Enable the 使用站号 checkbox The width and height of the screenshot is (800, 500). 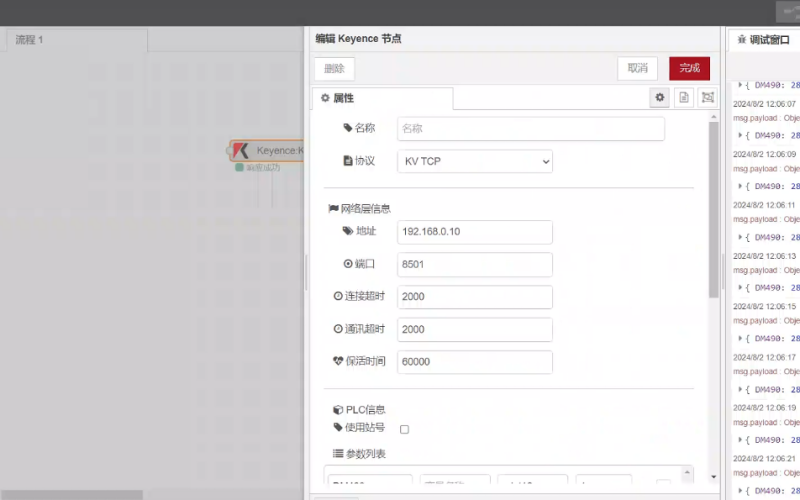pos(404,429)
